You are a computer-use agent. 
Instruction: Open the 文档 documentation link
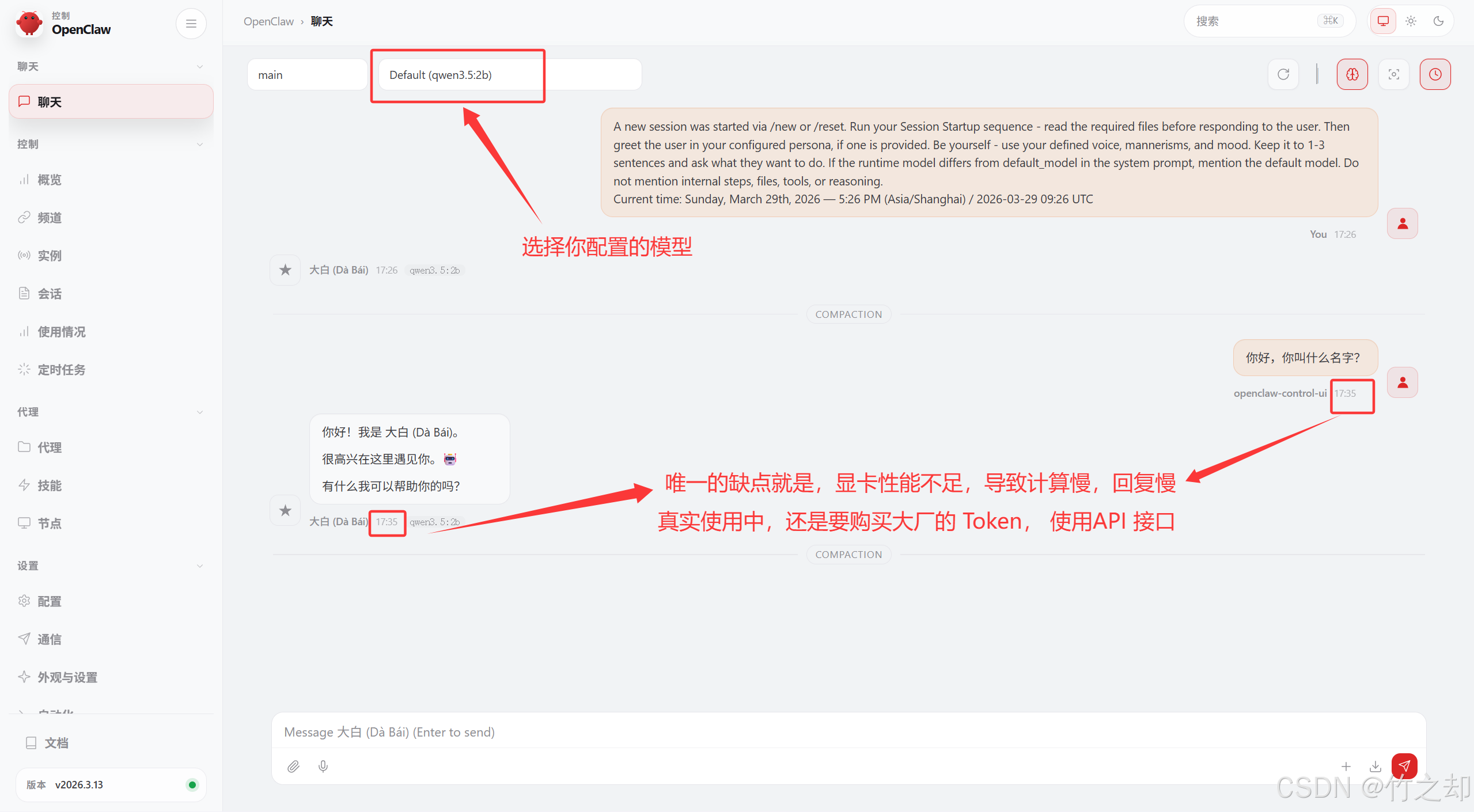56,743
